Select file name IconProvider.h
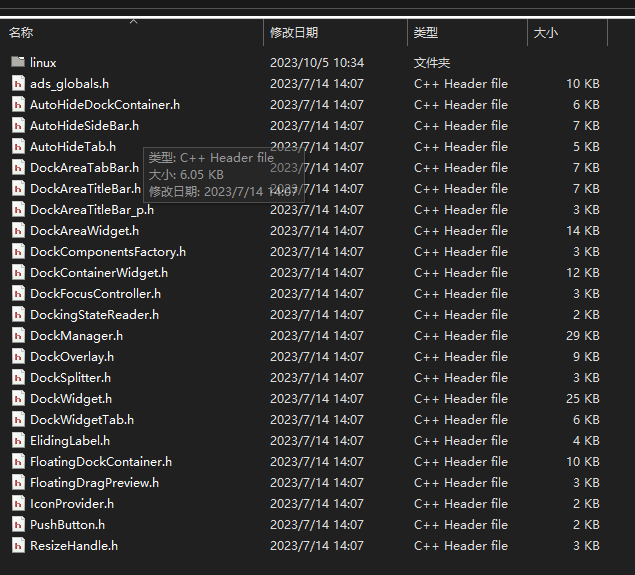635x575 pixels. (x=72, y=504)
